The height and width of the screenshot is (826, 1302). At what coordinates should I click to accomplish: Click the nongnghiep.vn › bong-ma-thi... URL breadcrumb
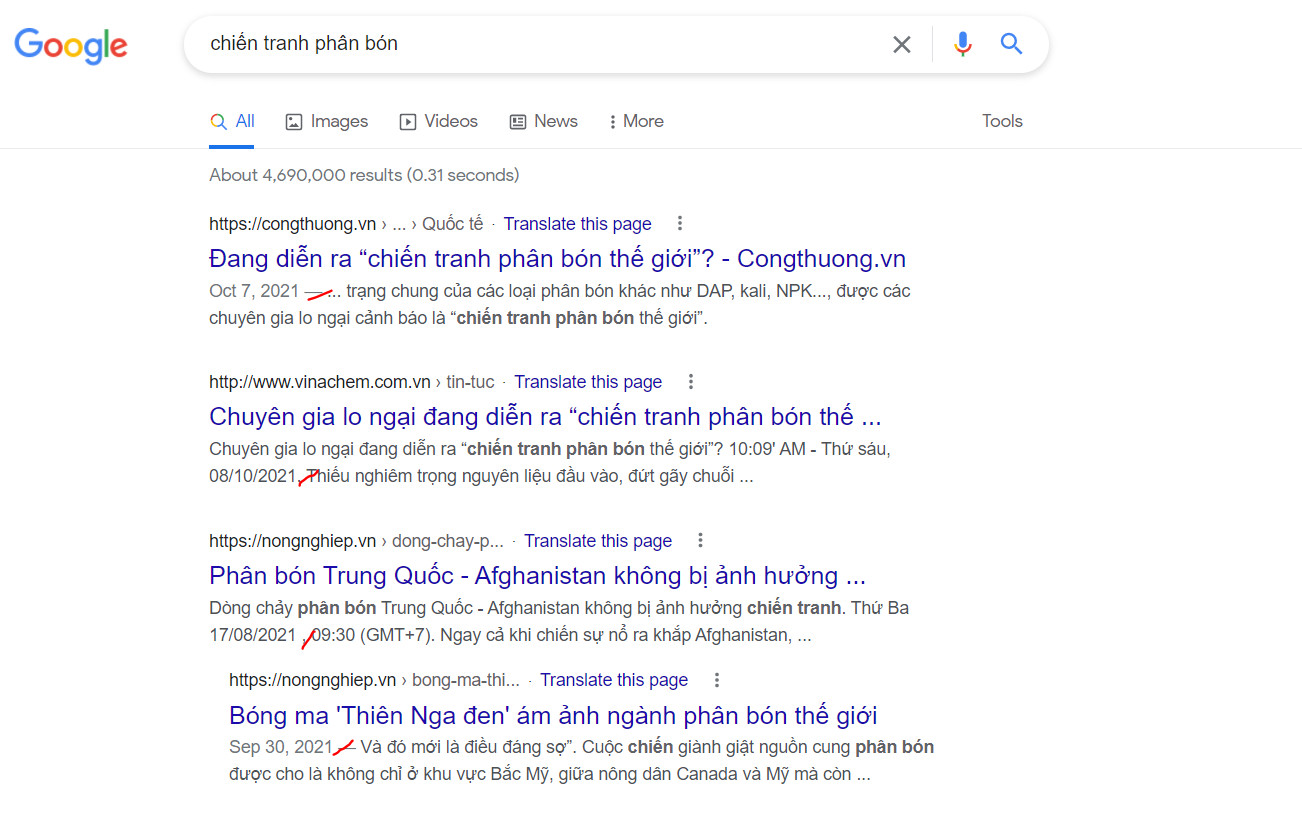[x=374, y=680]
